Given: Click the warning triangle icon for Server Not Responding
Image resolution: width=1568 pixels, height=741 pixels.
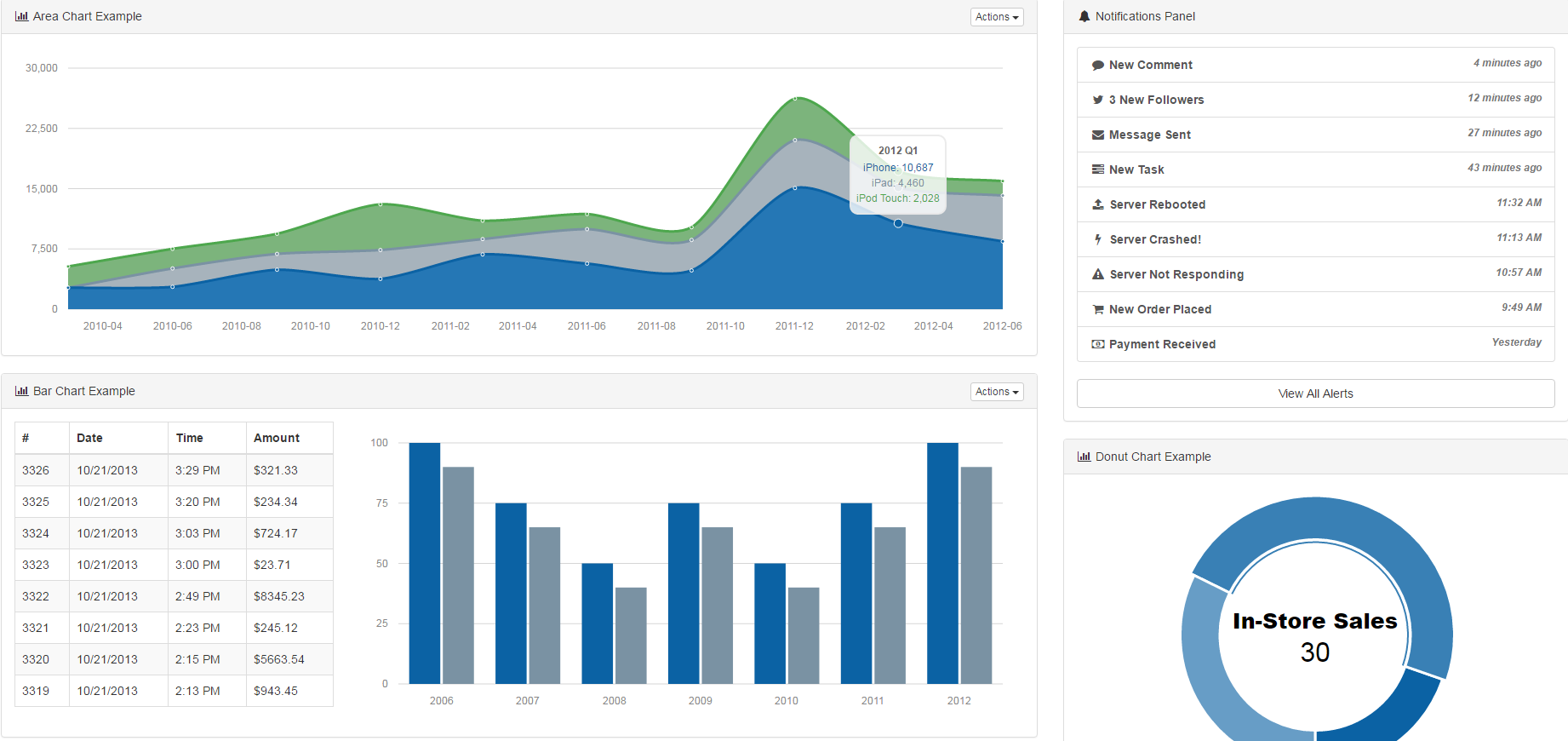Looking at the screenshot, I should pyautogui.click(x=1098, y=274).
